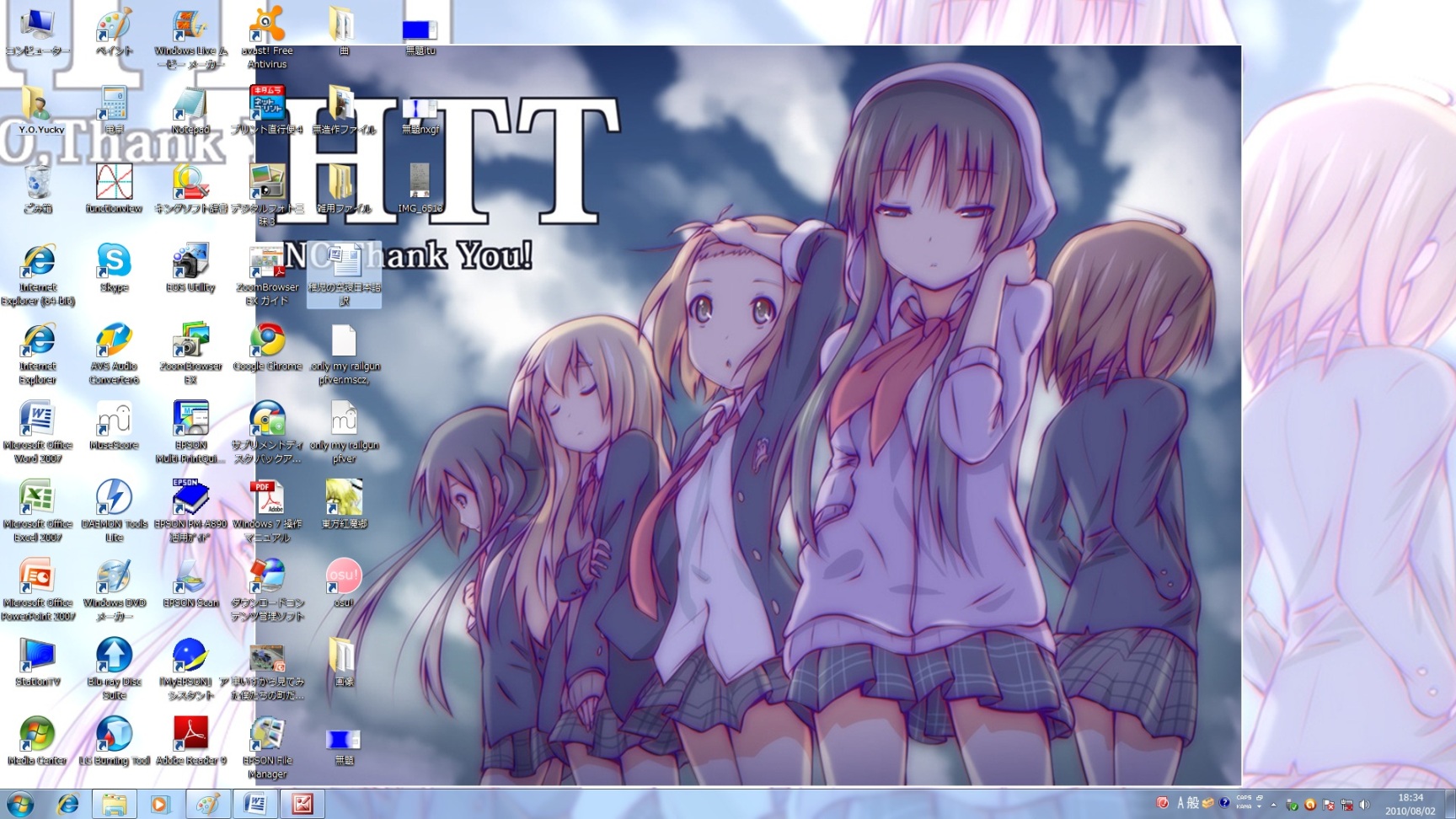Select the functionview graph icon
Screen dimensions: 1456x819
click(x=114, y=190)
